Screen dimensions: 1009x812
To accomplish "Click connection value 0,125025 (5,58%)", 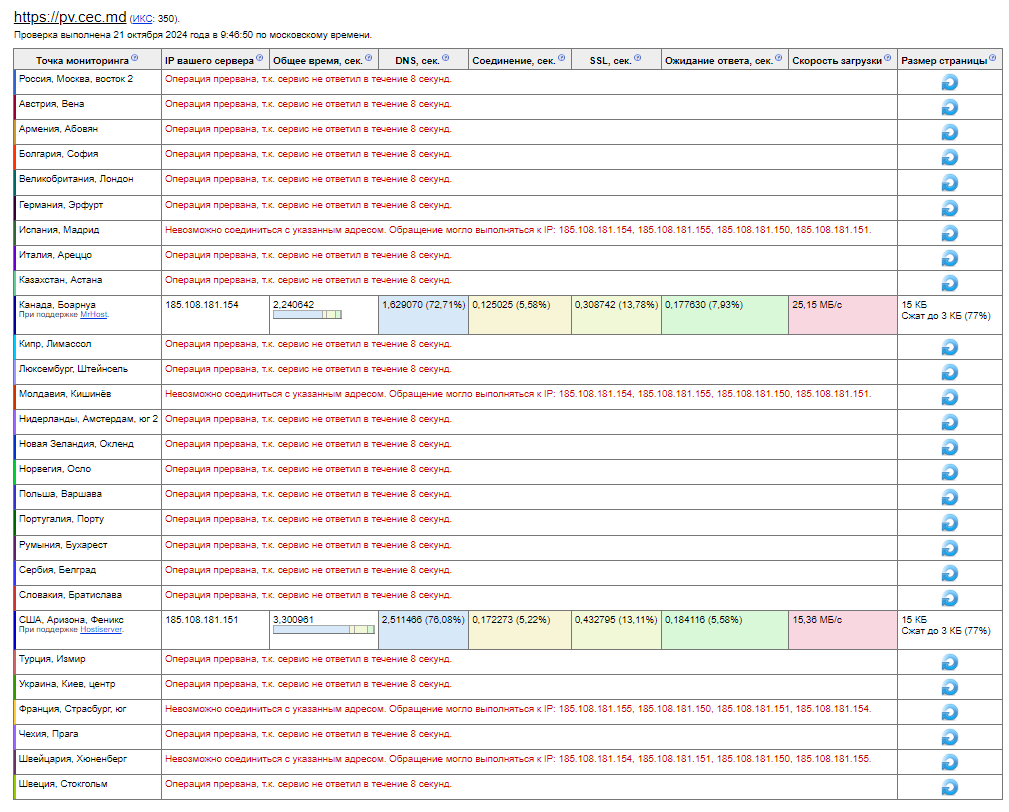I will [x=511, y=305].
